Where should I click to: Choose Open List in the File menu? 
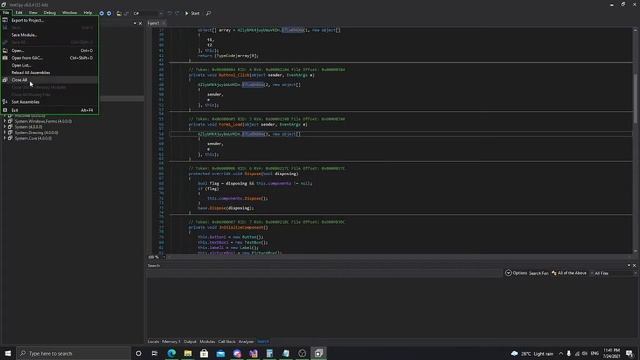pos(49,65)
